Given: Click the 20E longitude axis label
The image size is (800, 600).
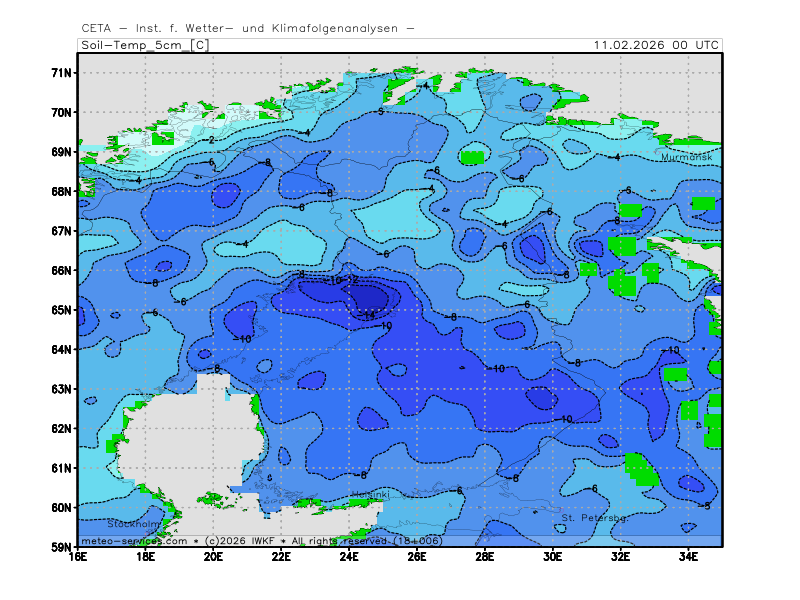Looking at the screenshot, I should click(x=213, y=556).
